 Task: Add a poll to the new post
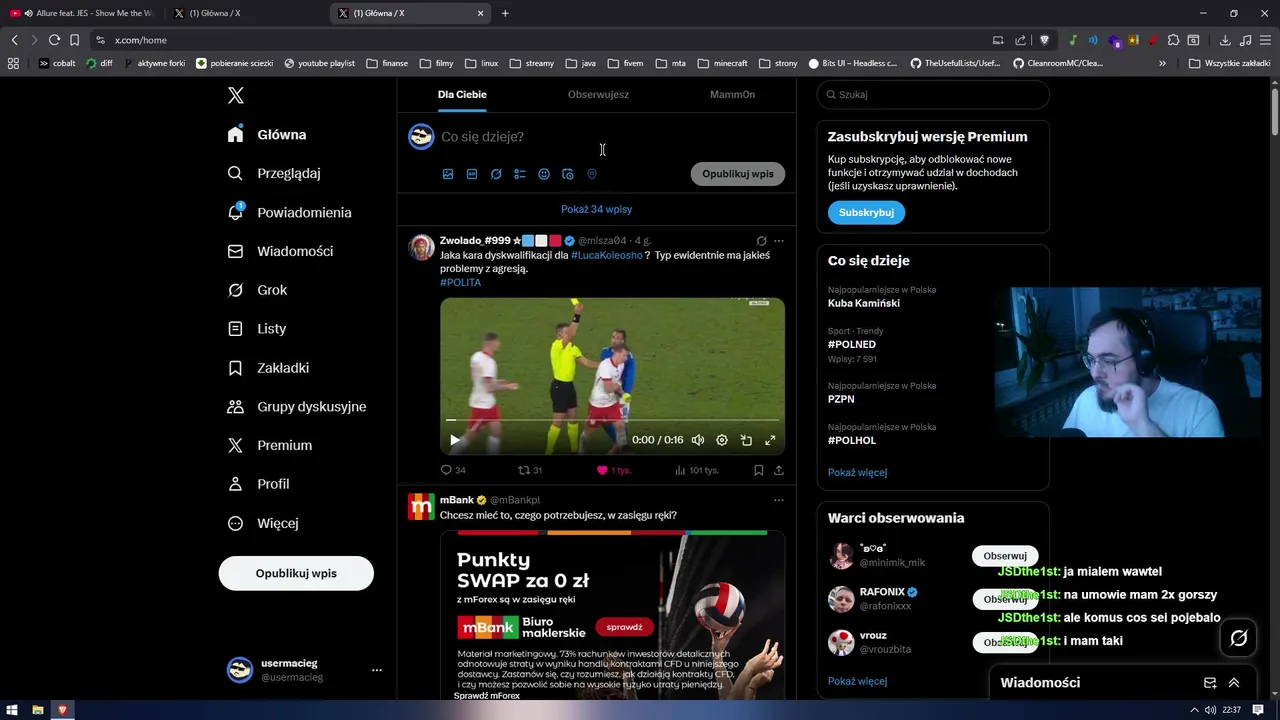click(520, 174)
